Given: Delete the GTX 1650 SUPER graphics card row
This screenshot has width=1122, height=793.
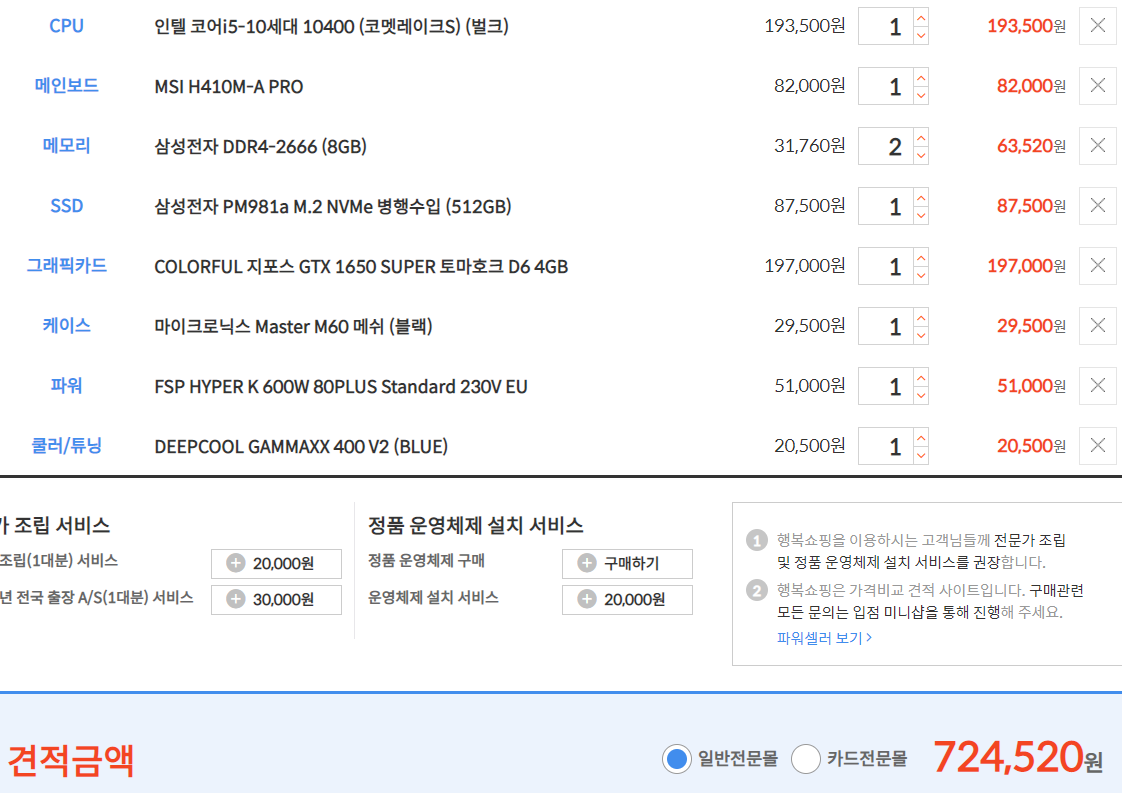Looking at the screenshot, I should pyautogui.click(x=1098, y=266).
